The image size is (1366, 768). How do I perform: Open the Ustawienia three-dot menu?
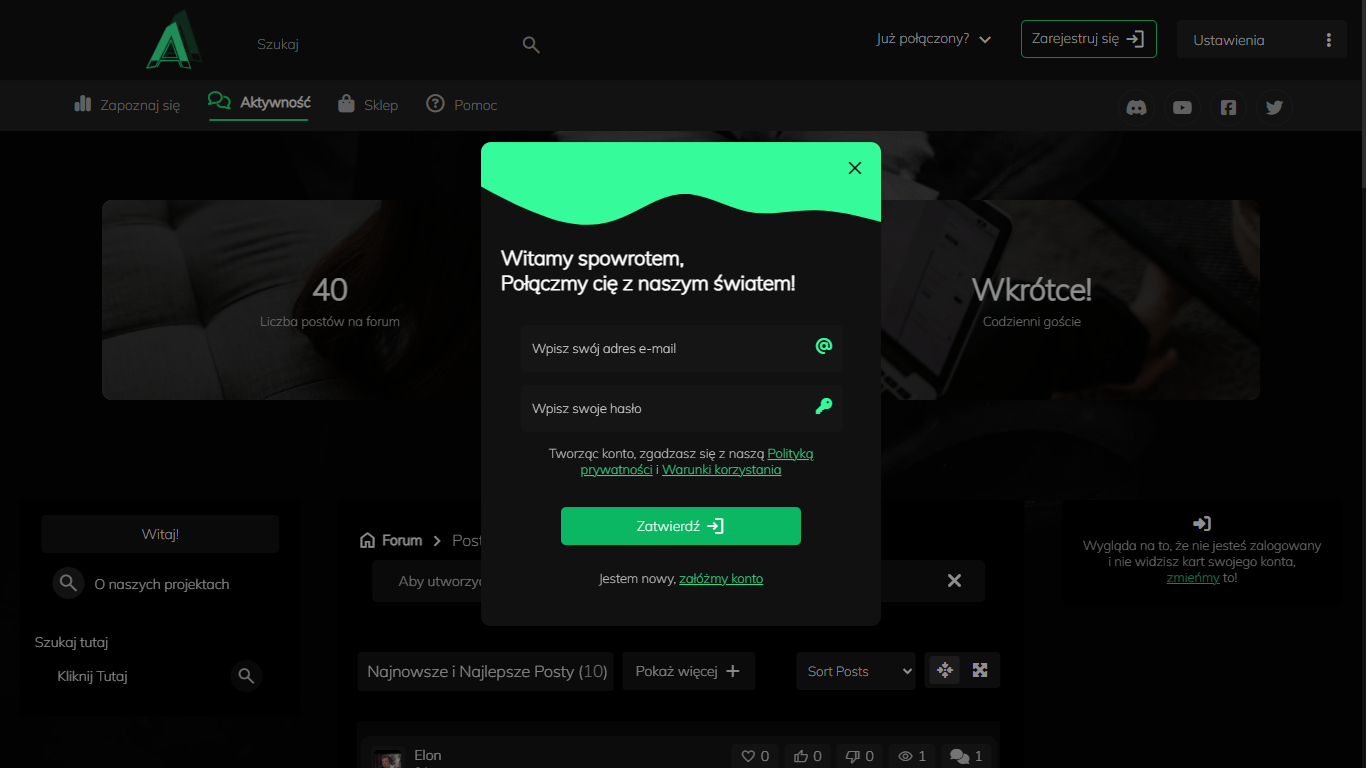(1328, 40)
